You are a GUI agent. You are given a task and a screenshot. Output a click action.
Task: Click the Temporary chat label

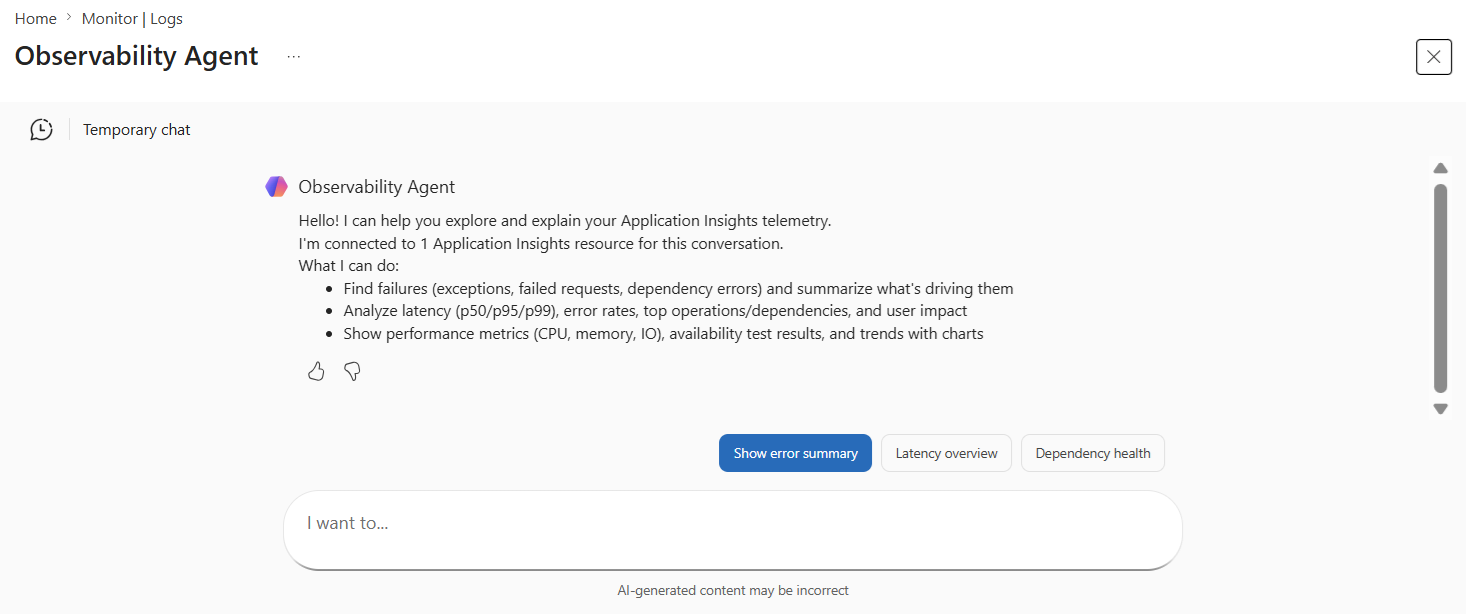[x=137, y=130]
